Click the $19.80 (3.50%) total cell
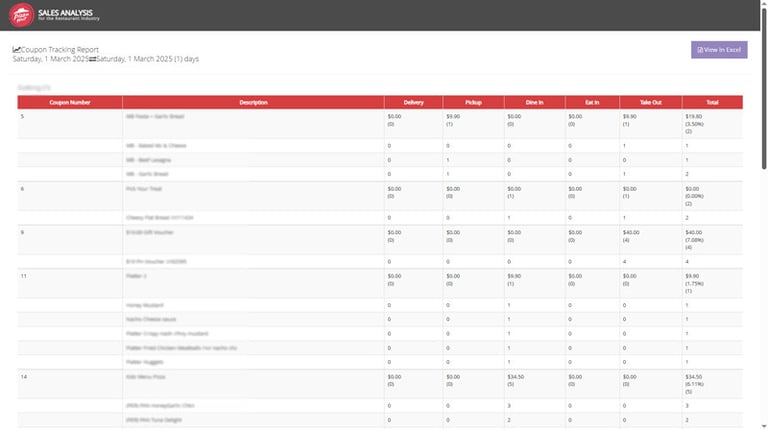 [x=712, y=124]
